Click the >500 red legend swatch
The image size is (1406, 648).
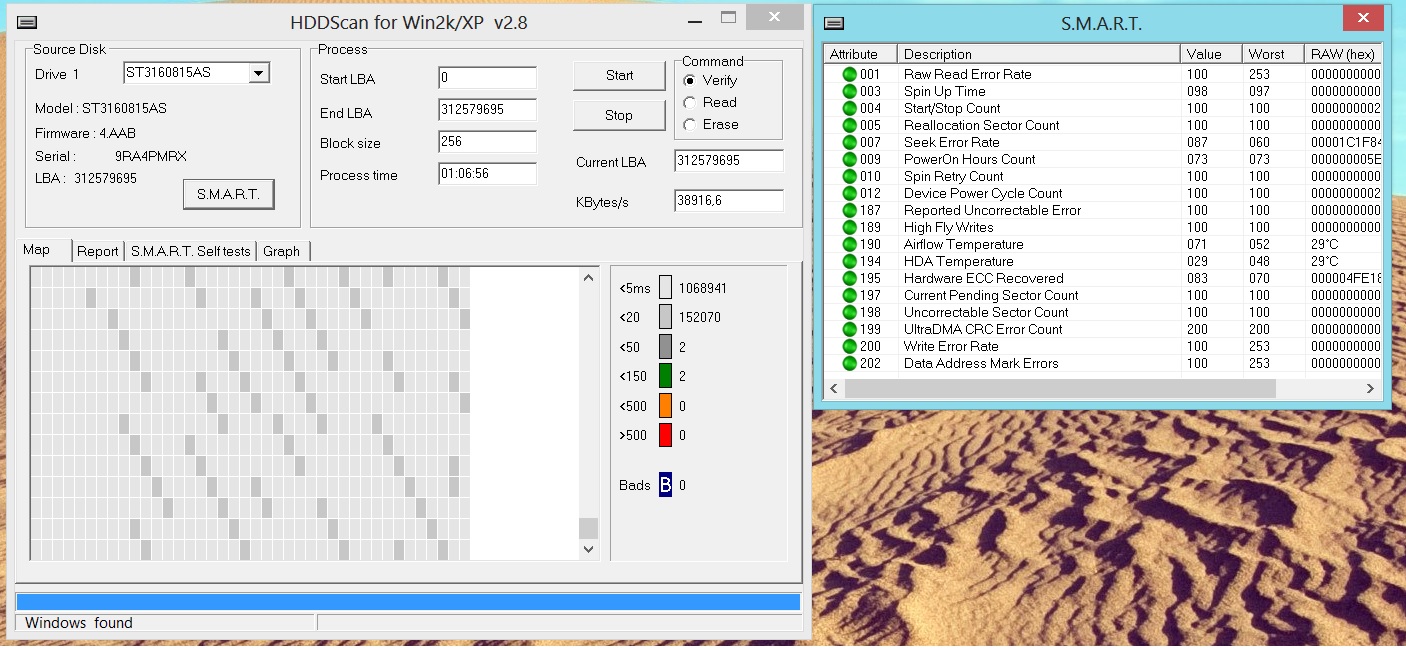point(665,435)
